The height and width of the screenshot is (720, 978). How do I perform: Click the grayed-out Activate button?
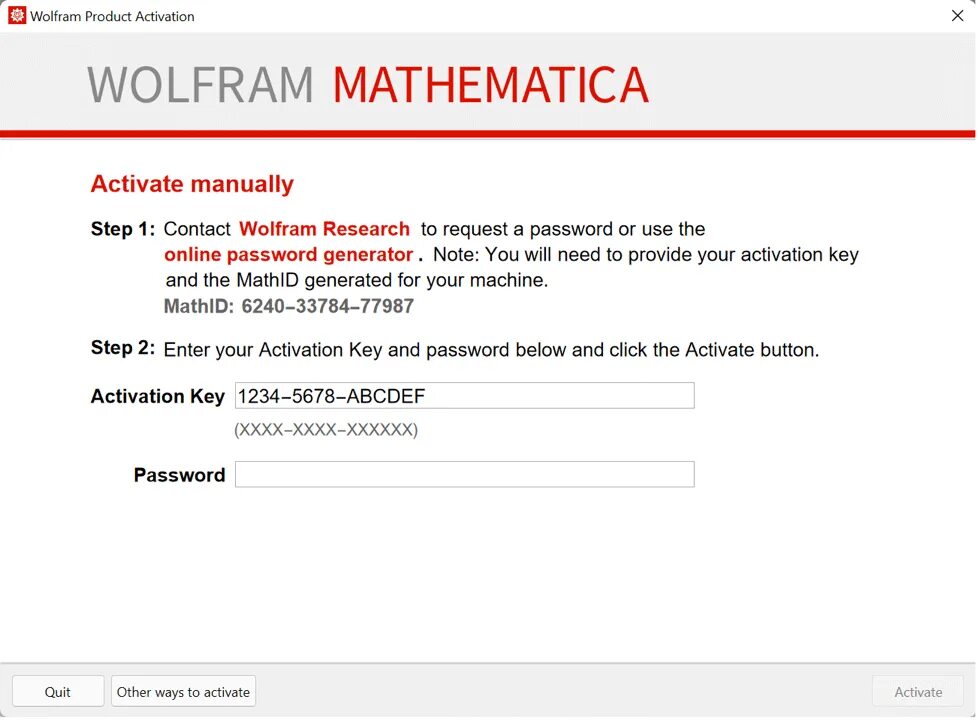(x=918, y=691)
